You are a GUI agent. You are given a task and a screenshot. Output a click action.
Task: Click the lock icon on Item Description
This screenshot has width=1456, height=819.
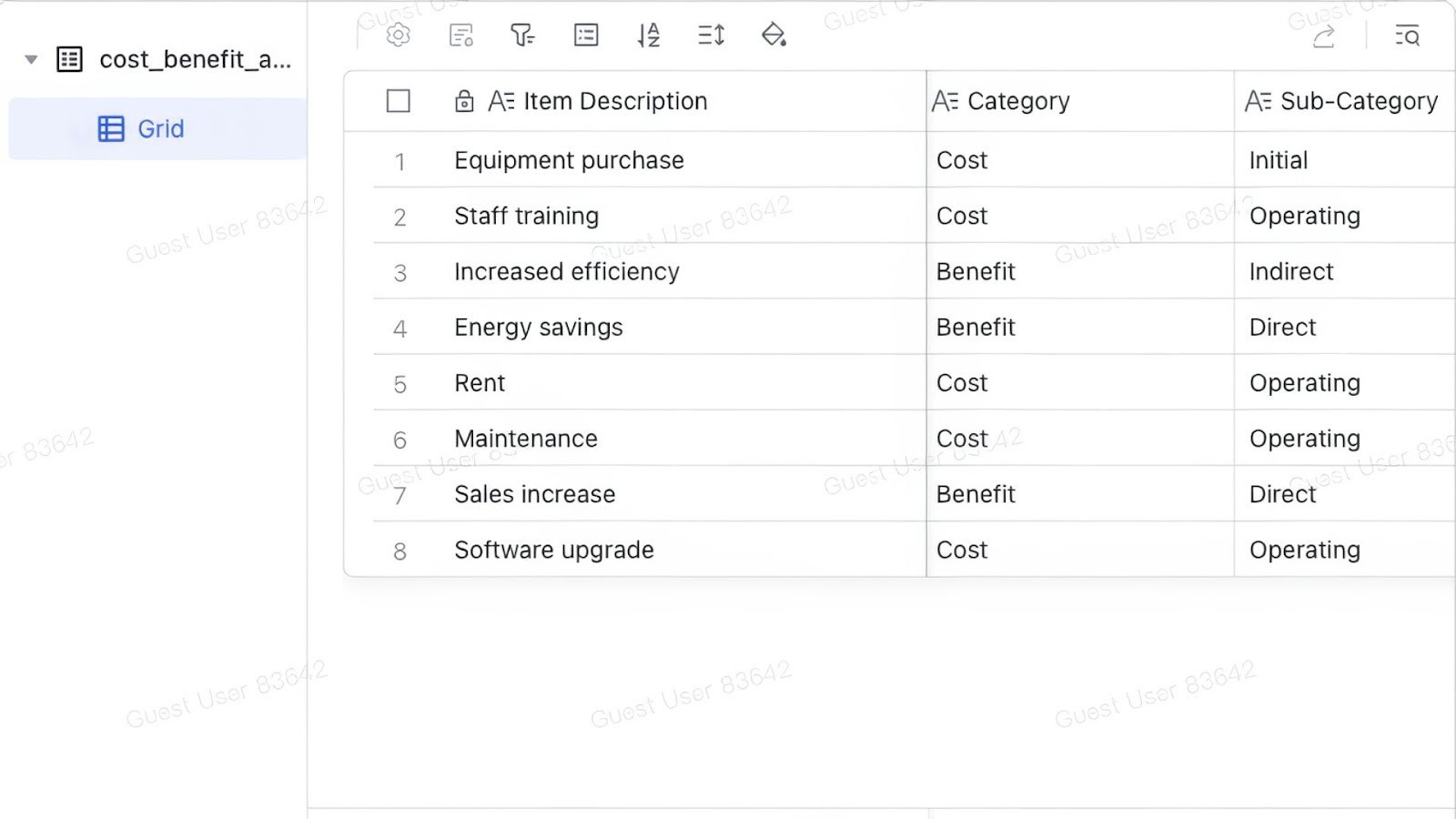464,101
